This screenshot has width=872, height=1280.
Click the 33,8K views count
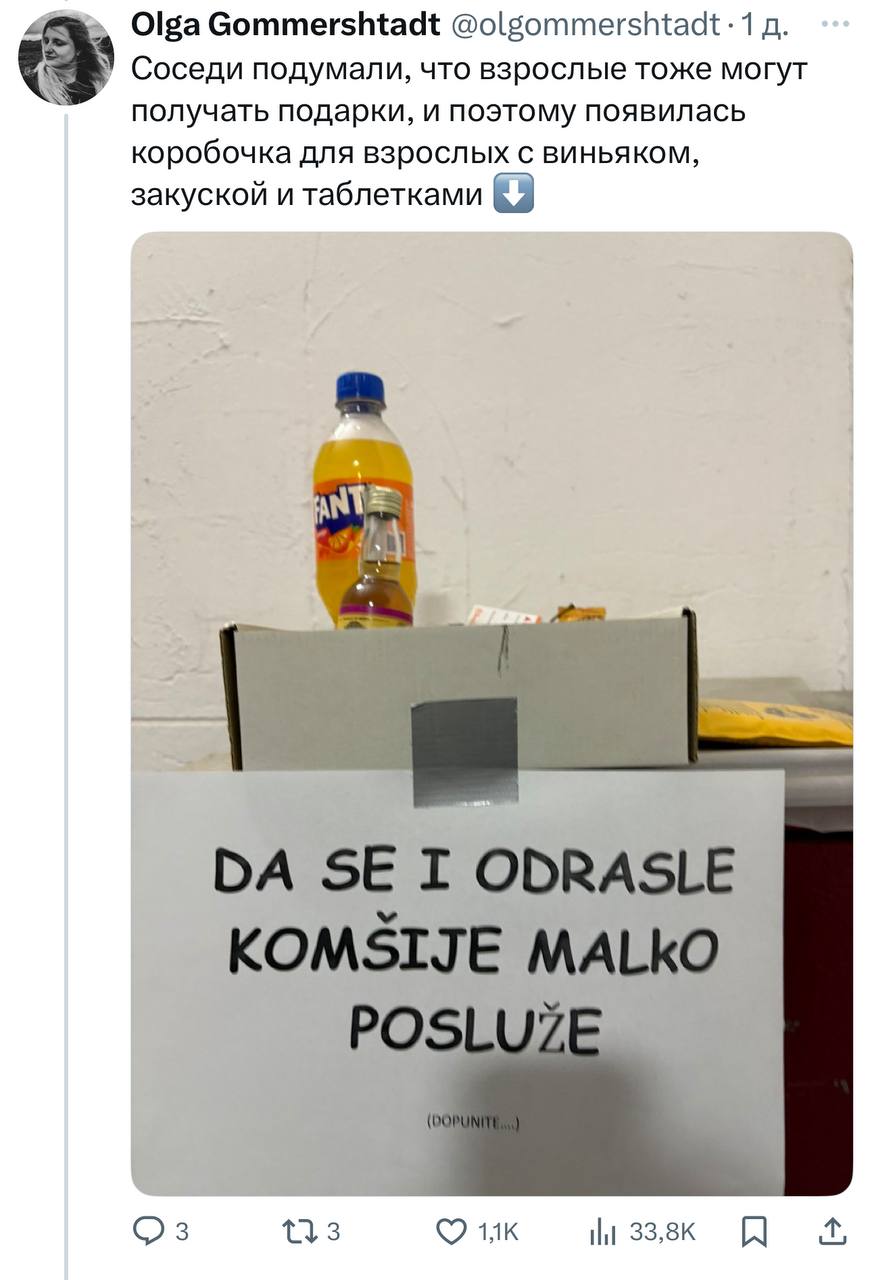[x=662, y=1233]
